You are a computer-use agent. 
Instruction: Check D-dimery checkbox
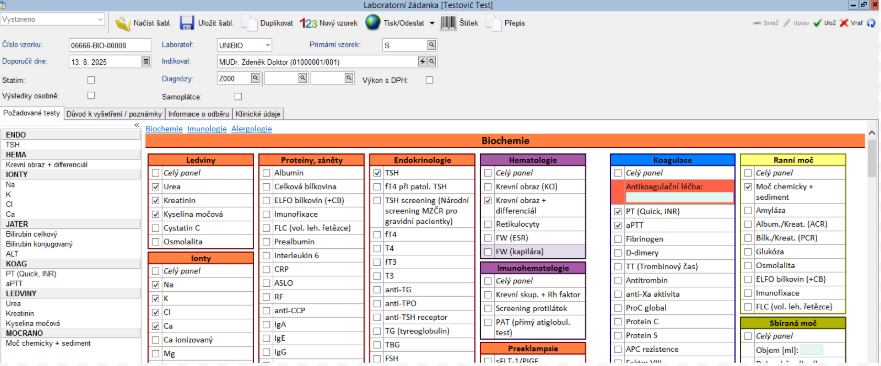(618, 253)
